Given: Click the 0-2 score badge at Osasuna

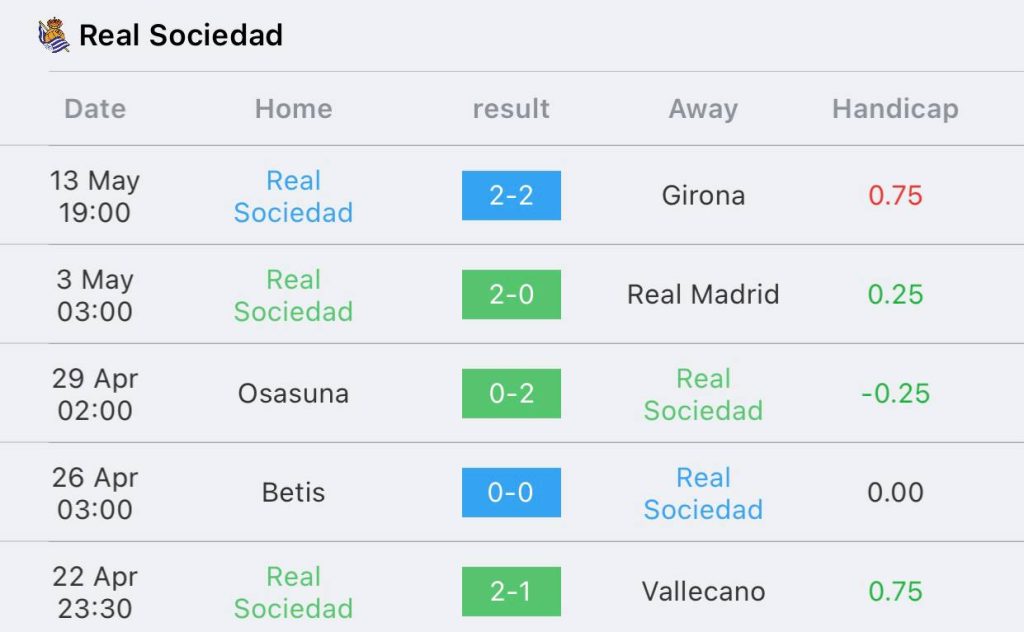Looking at the screenshot, I should pos(511,393).
